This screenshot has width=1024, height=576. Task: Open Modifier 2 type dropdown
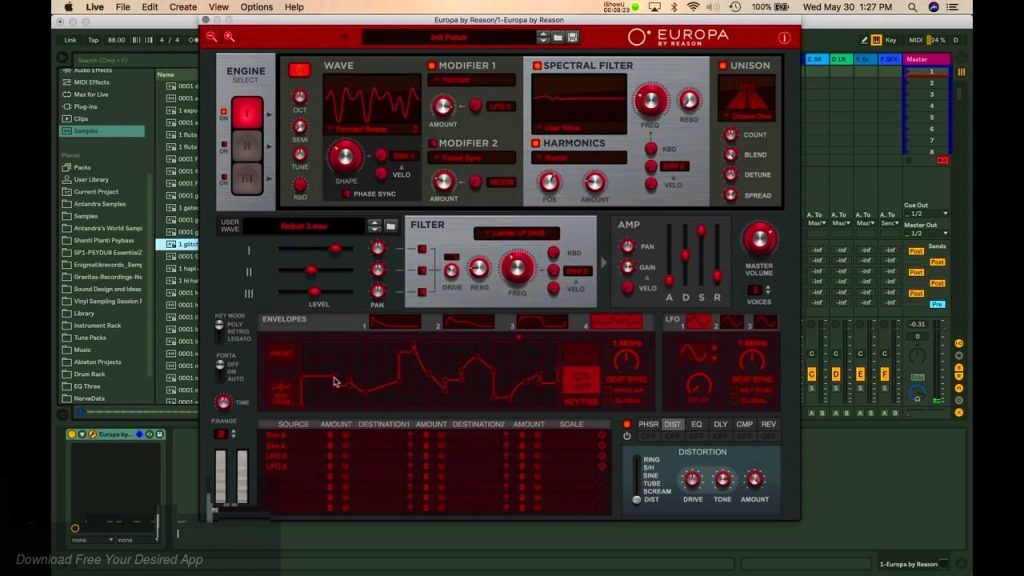(x=472, y=158)
